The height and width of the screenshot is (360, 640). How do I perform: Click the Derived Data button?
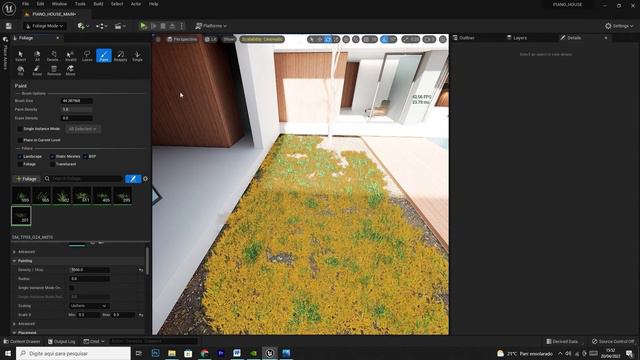point(562,341)
